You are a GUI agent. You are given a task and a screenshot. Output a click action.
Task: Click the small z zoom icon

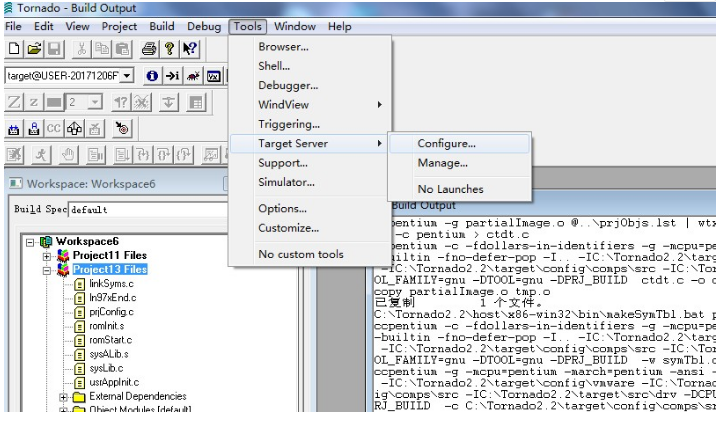click(x=34, y=102)
